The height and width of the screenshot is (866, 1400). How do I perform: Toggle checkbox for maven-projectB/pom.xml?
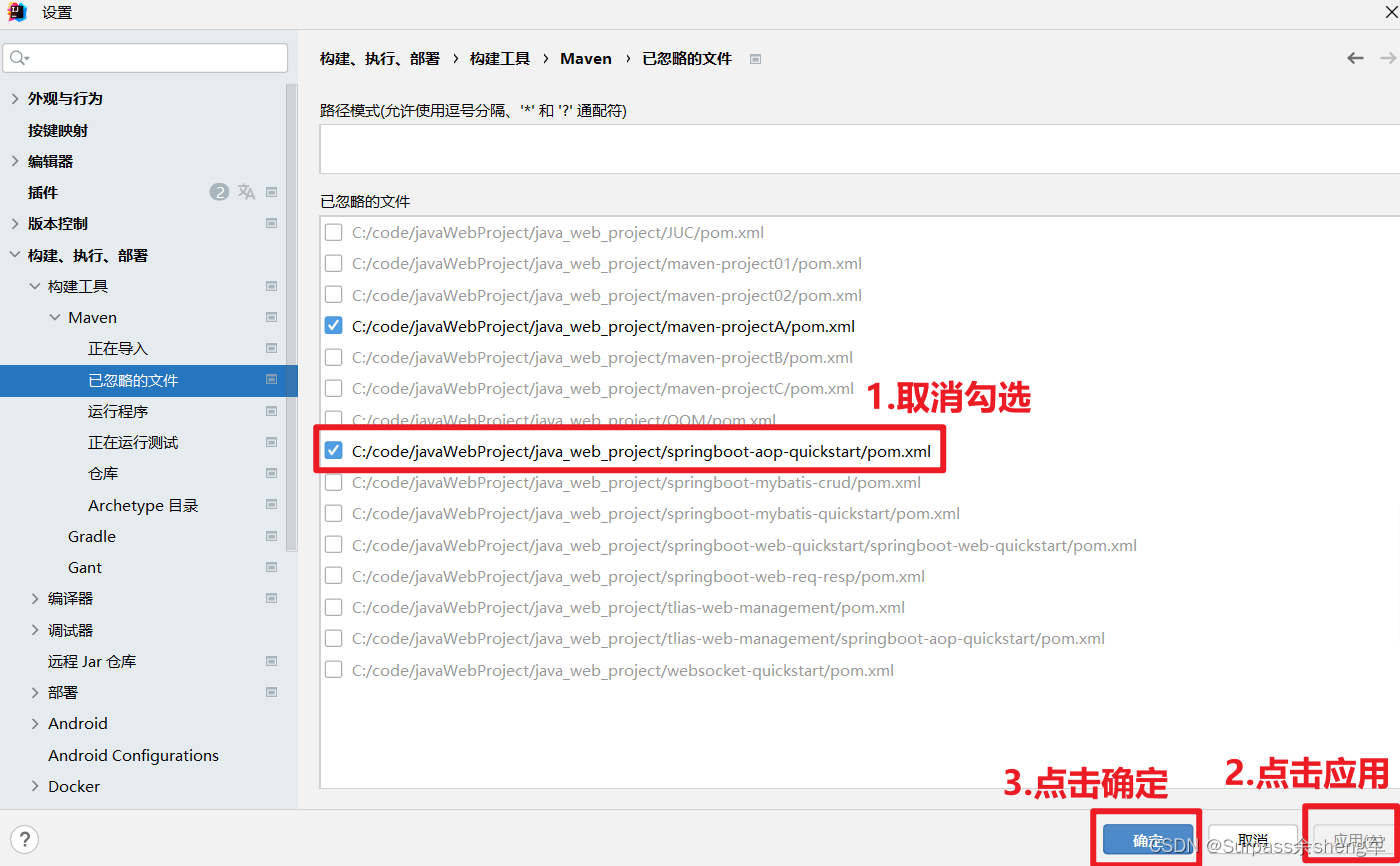coord(334,357)
